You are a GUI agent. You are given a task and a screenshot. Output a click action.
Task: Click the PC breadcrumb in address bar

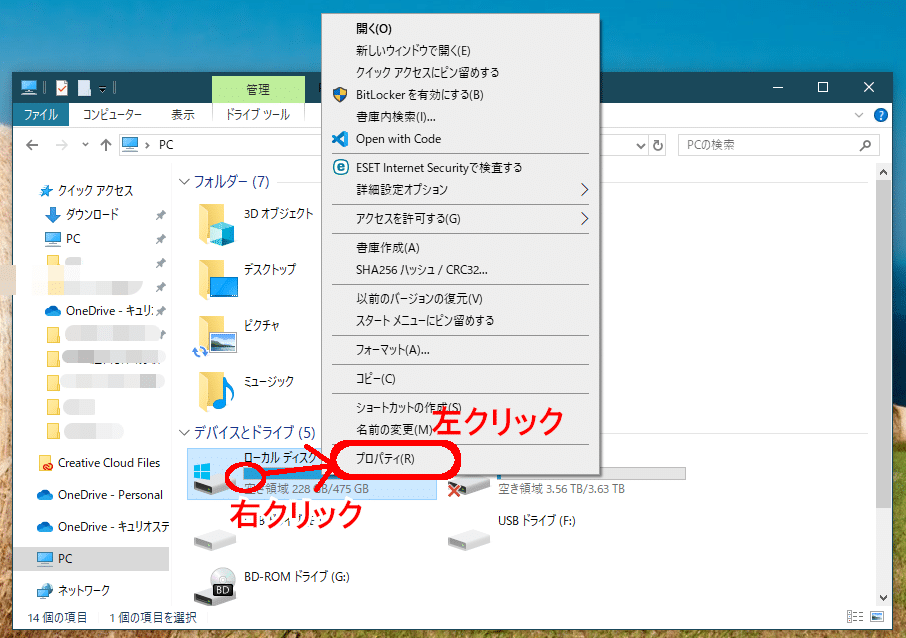166,145
